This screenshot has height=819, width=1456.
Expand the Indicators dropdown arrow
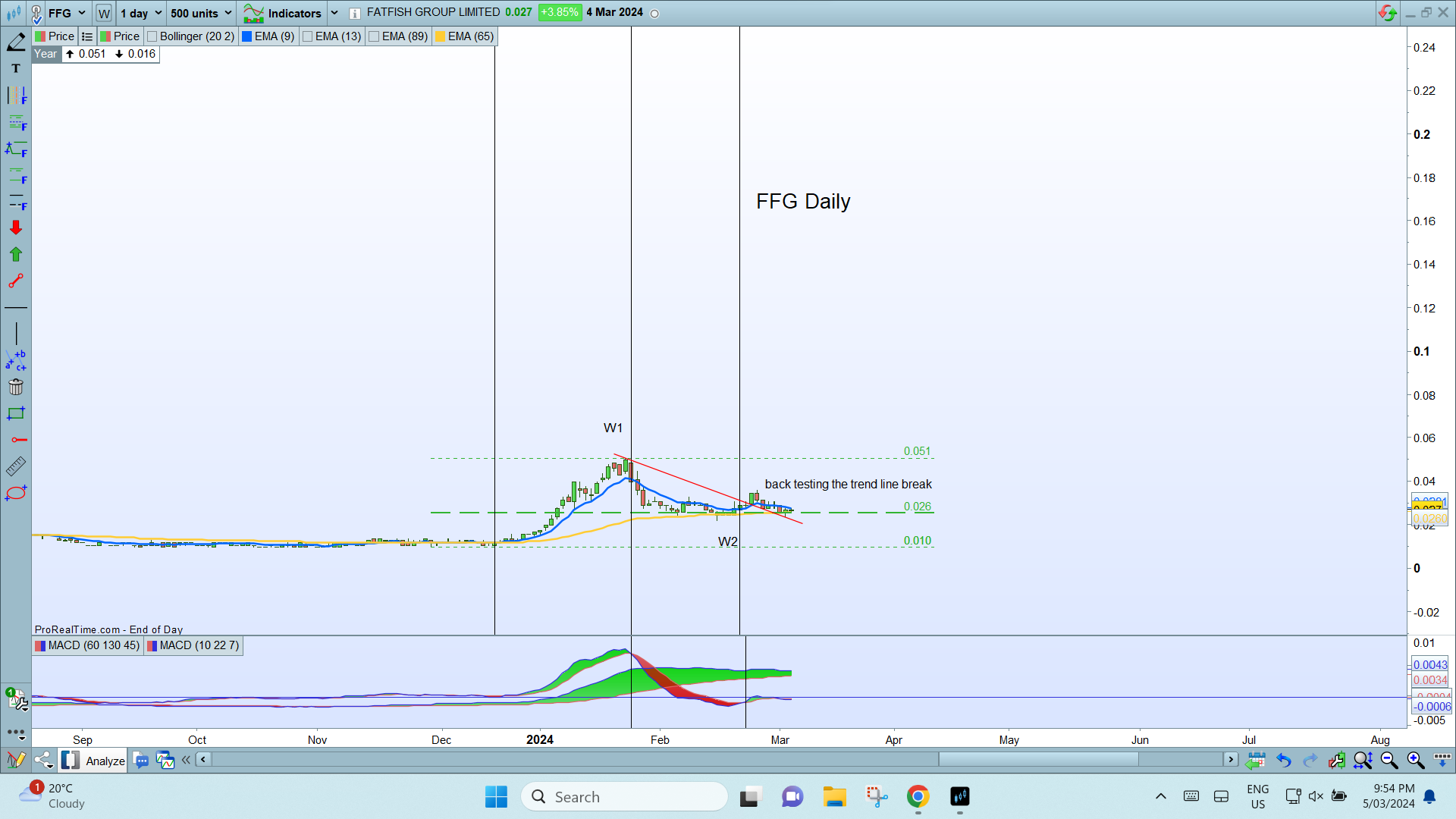(334, 13)
